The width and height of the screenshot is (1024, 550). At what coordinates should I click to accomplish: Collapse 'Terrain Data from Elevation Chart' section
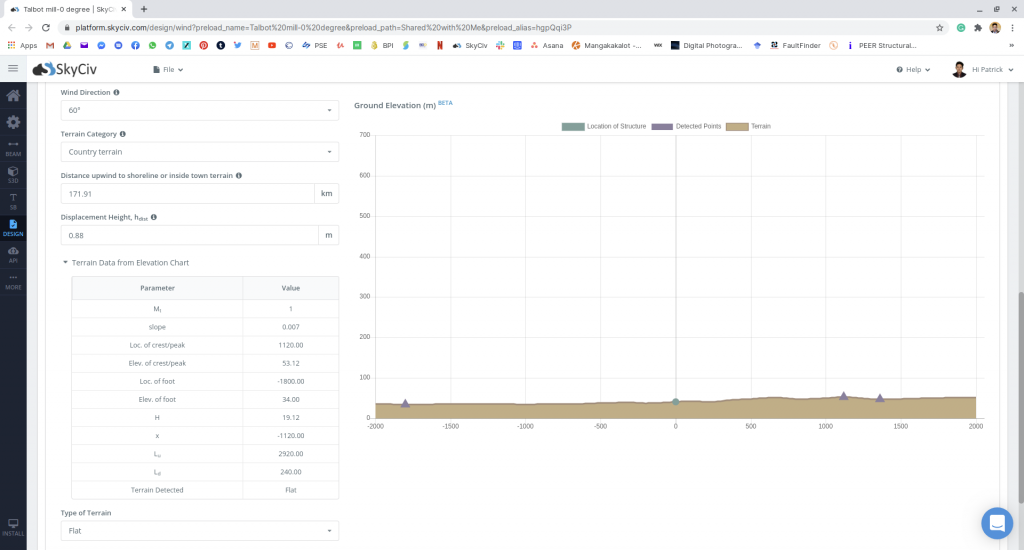[x=125, y=263]
